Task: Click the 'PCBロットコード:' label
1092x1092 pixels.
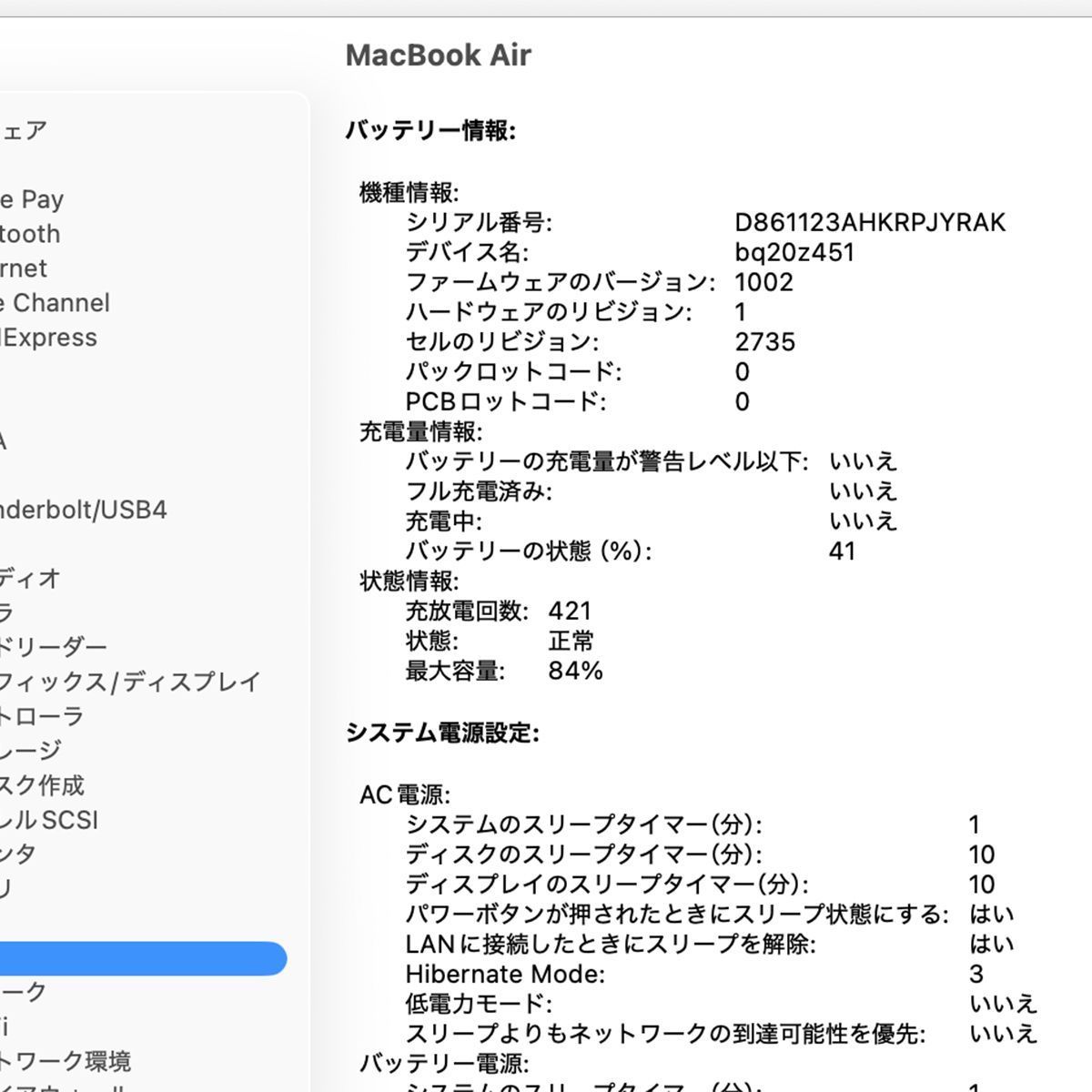Action: point(506,402)
